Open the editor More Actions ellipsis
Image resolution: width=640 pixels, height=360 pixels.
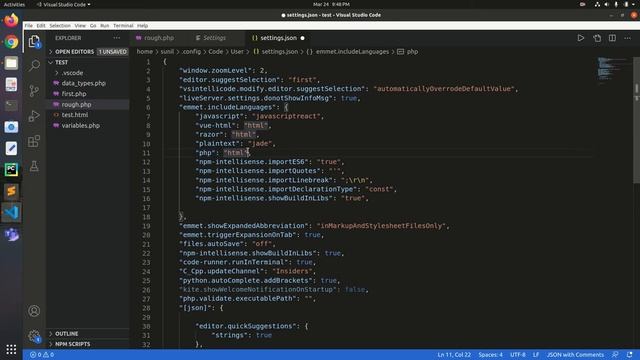[x=627, y=38]
